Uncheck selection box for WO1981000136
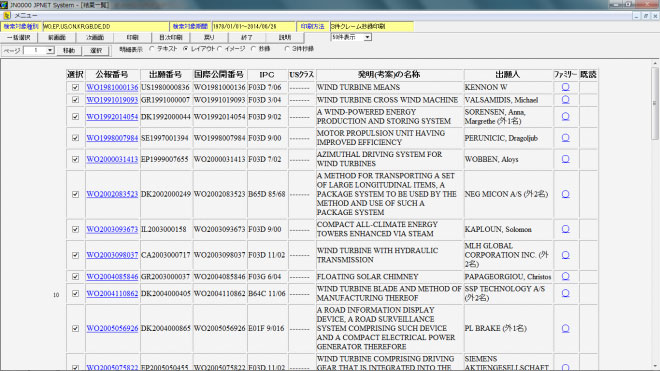The image size is (660, 371). coord(75,87)
